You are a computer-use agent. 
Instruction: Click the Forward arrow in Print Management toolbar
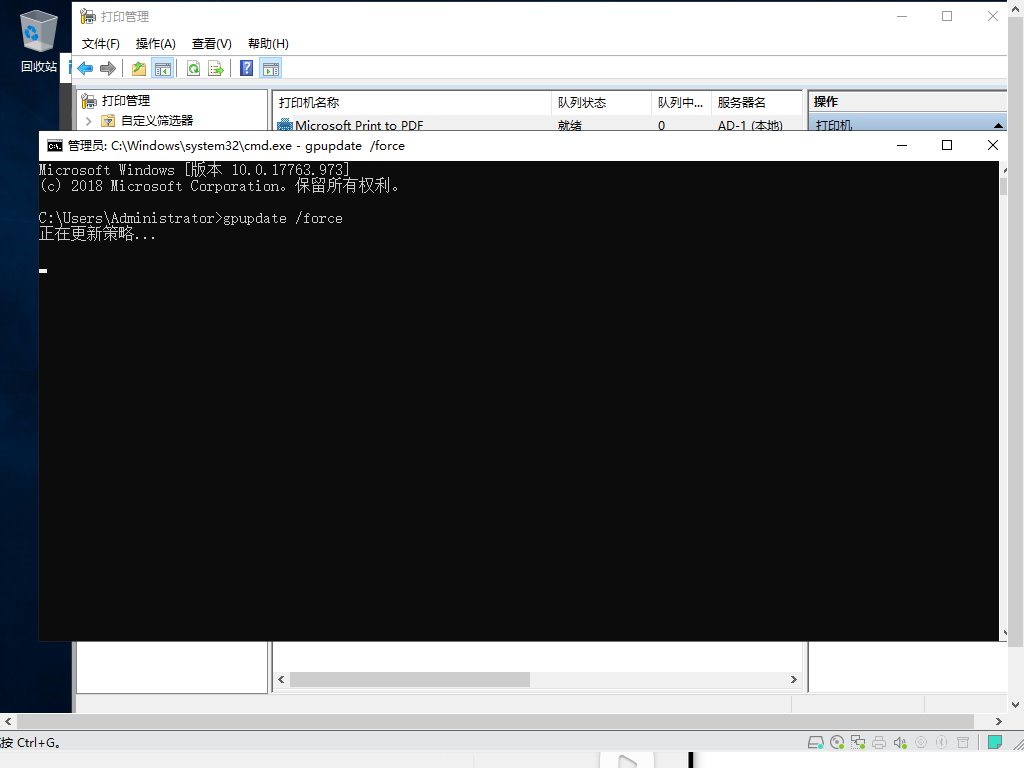click(x=108, y=69)
